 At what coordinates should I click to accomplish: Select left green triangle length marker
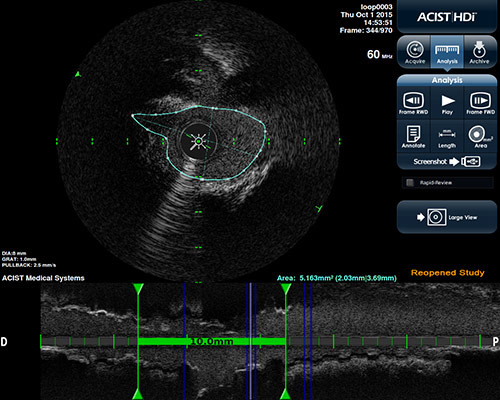coord(138,289)
